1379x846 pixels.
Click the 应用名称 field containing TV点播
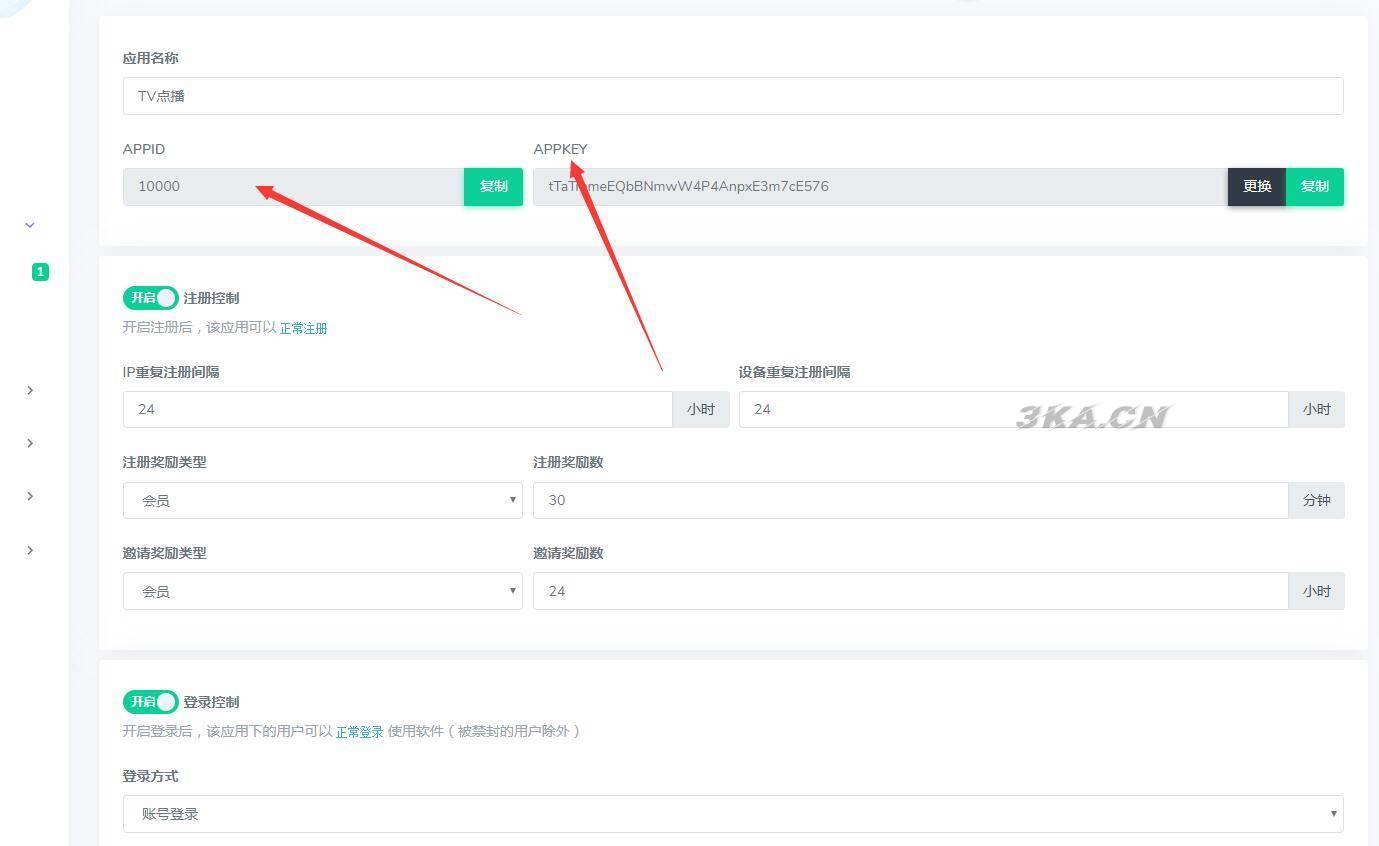pyautogui.click(x=732, y=96)
